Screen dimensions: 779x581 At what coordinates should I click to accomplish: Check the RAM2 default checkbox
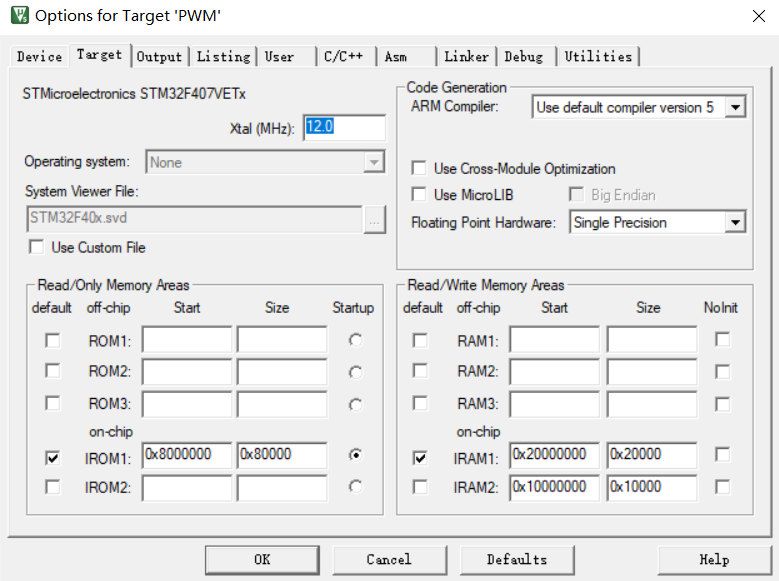420,371
